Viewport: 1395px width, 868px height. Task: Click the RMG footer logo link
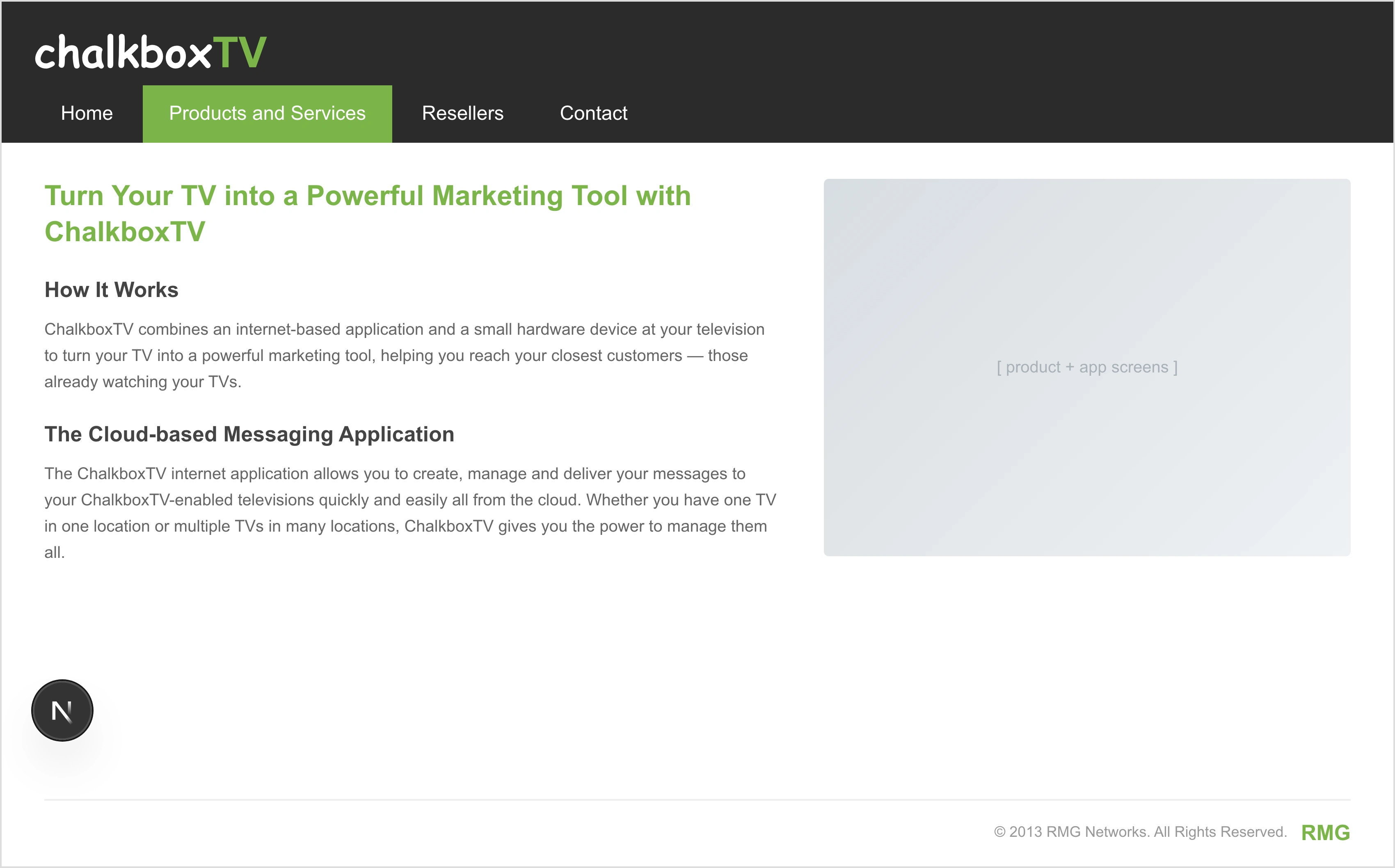click(x=1326, y=832)
